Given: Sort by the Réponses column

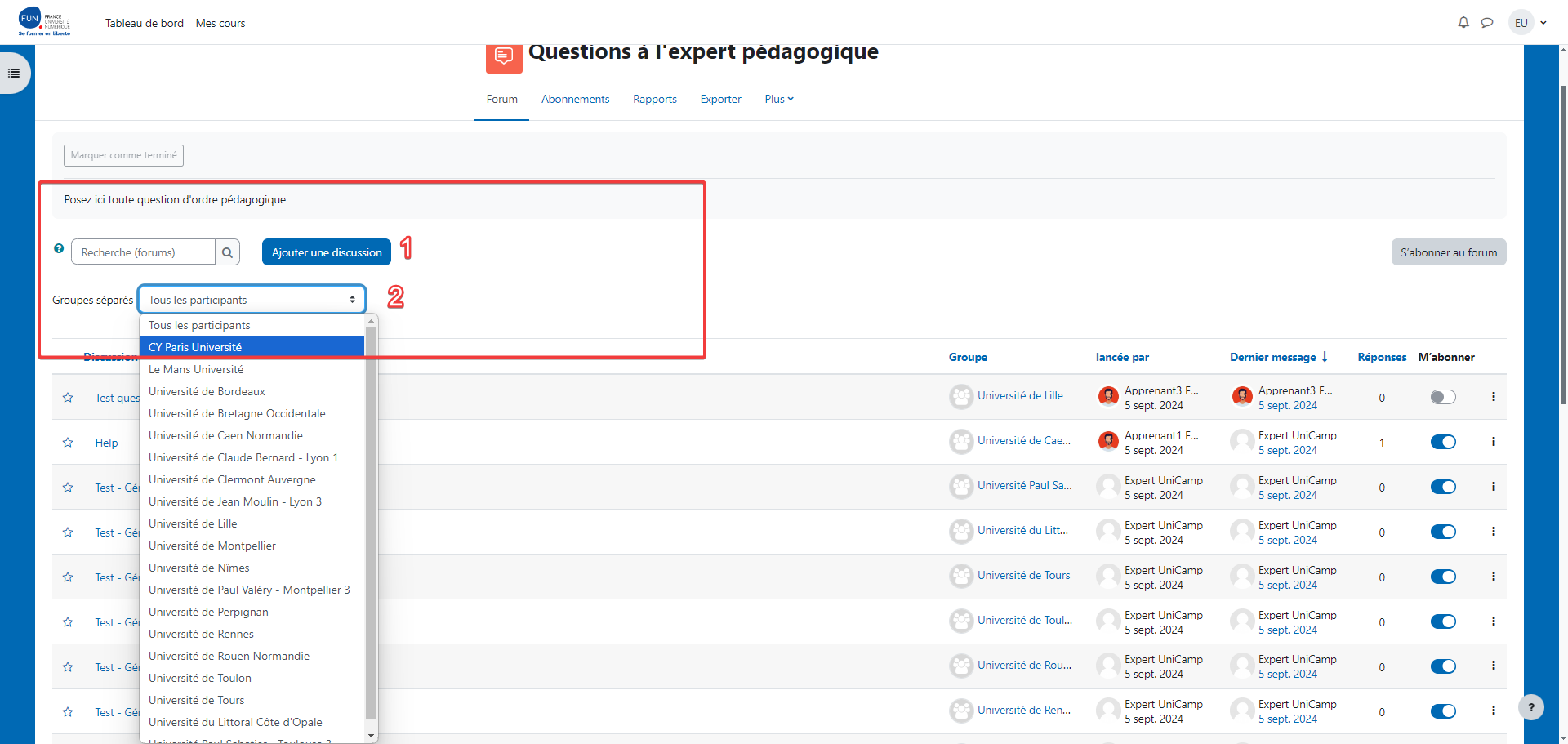Looking at the screenshot, I should 1382,357.
